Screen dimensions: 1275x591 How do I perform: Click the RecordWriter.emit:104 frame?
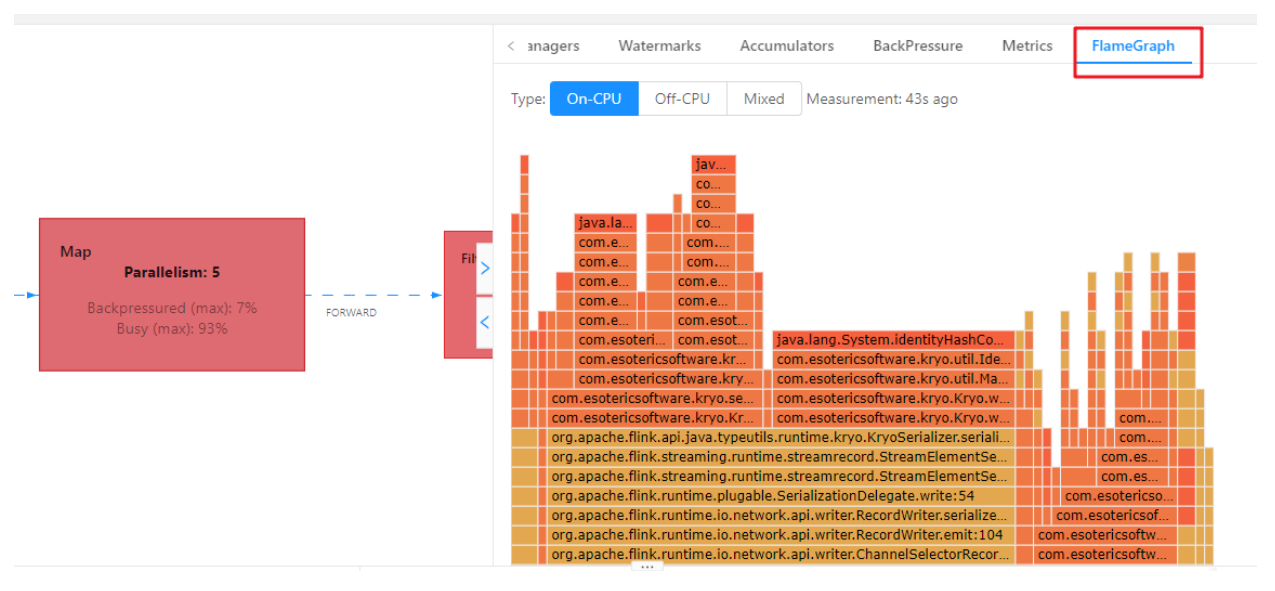point(780,535)
